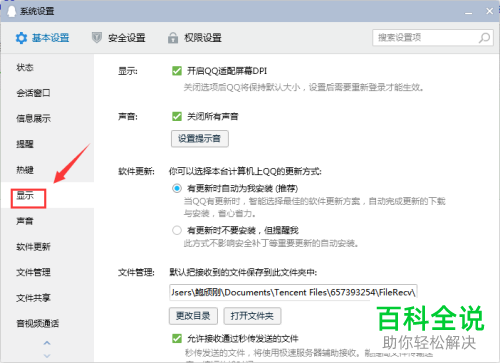This screenshot has height=363, width=500.
Task: Switch to the 权限设置 tab
Action: (195, 38)
